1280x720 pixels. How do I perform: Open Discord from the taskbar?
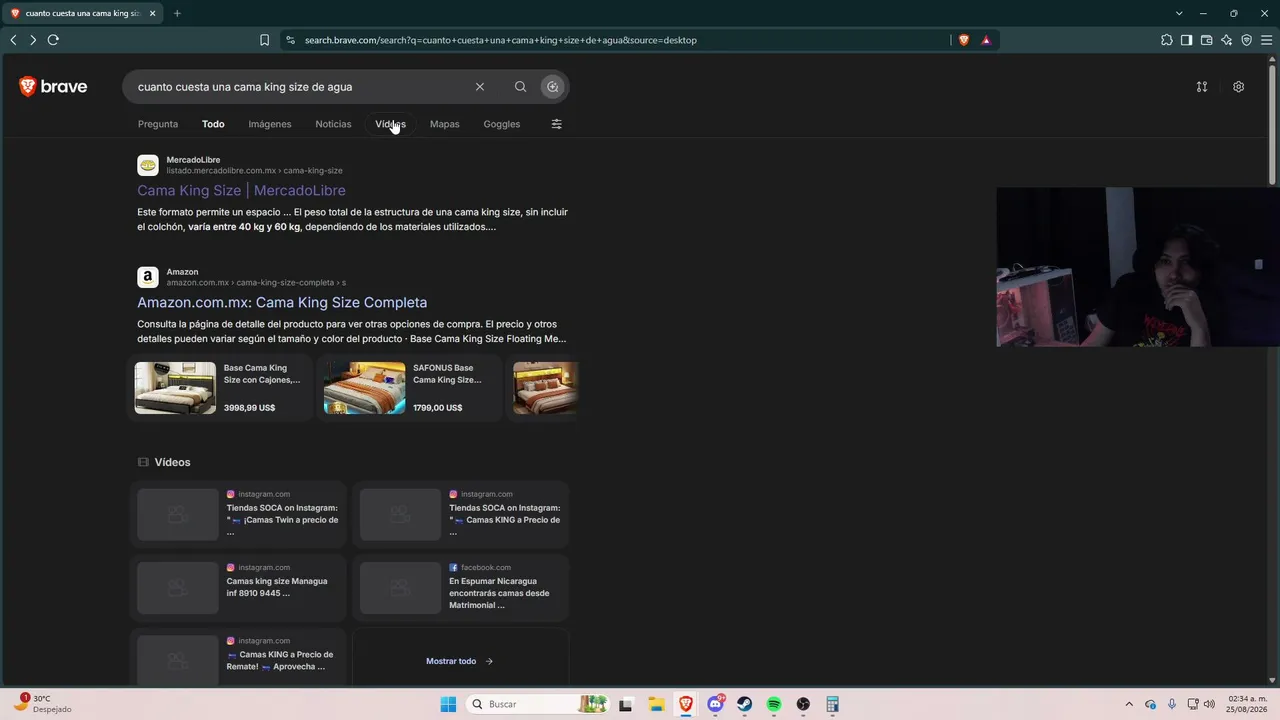pos(715,704)
